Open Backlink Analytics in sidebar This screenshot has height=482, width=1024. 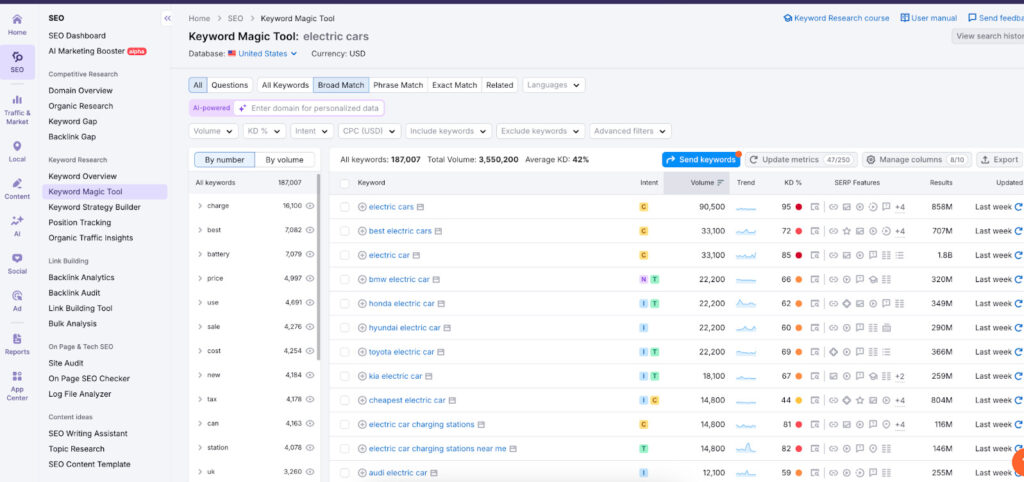click(81, 278)
